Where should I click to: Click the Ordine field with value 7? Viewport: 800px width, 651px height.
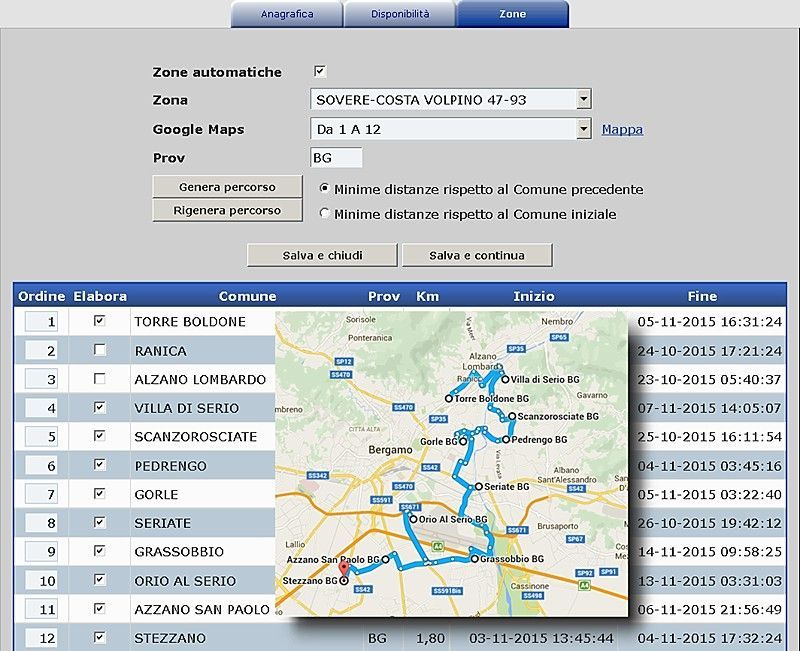tap(41, 494)
